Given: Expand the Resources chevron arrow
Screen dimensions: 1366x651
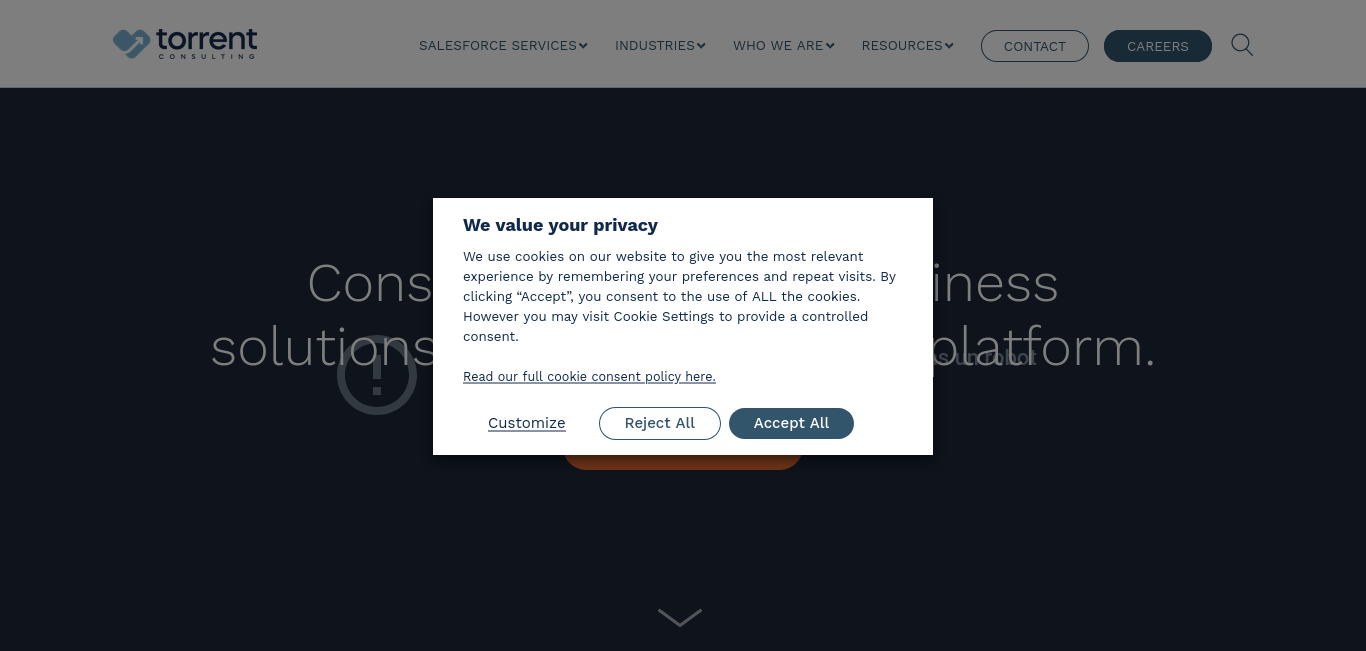Looking at the screenshot, I should coord(949,46).
